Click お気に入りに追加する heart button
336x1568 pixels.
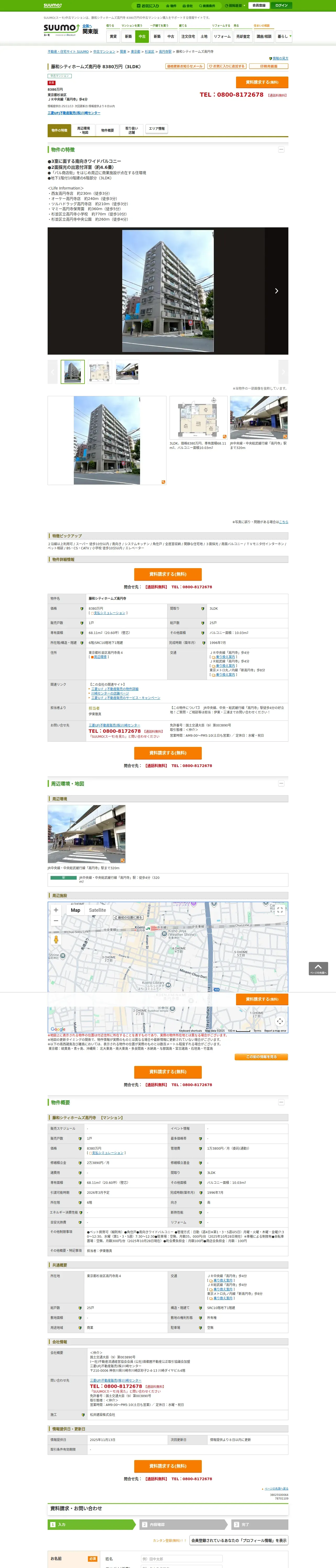(x=227, y=66)
